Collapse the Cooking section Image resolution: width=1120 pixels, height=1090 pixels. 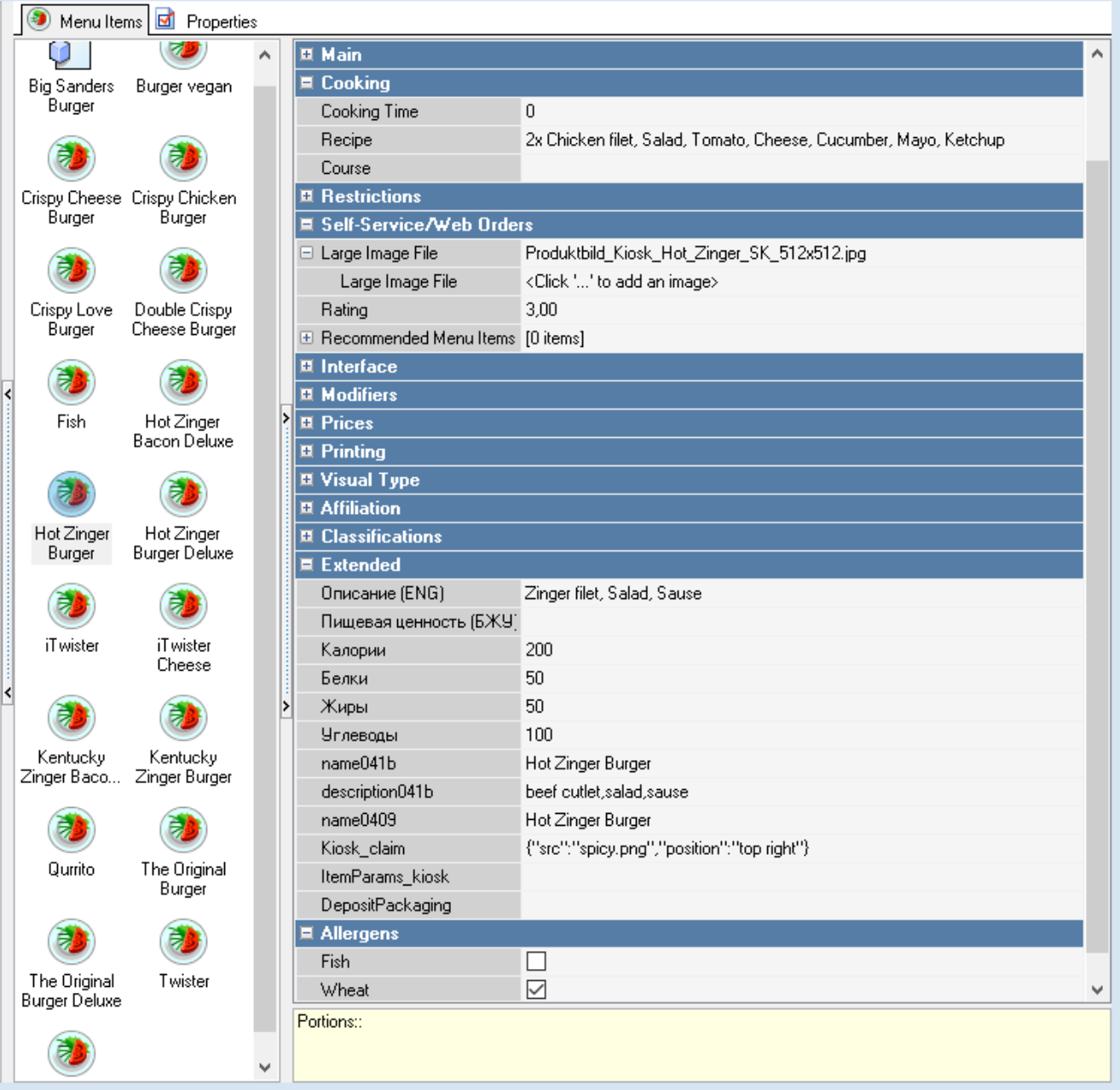pos(307,83)
